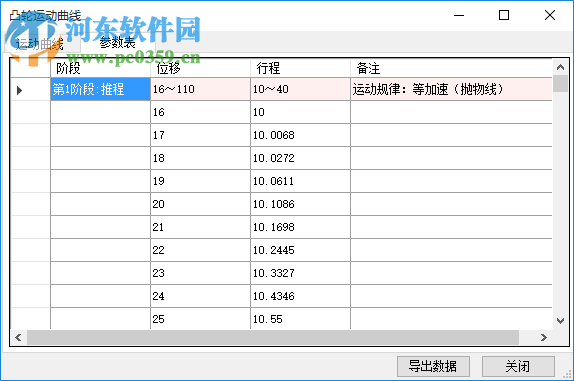Viewport: 574px width, 381px height.
Task: Minimize the 凸轮运动曲线 window
Action: pyautogui.click(x=459, y=15)
